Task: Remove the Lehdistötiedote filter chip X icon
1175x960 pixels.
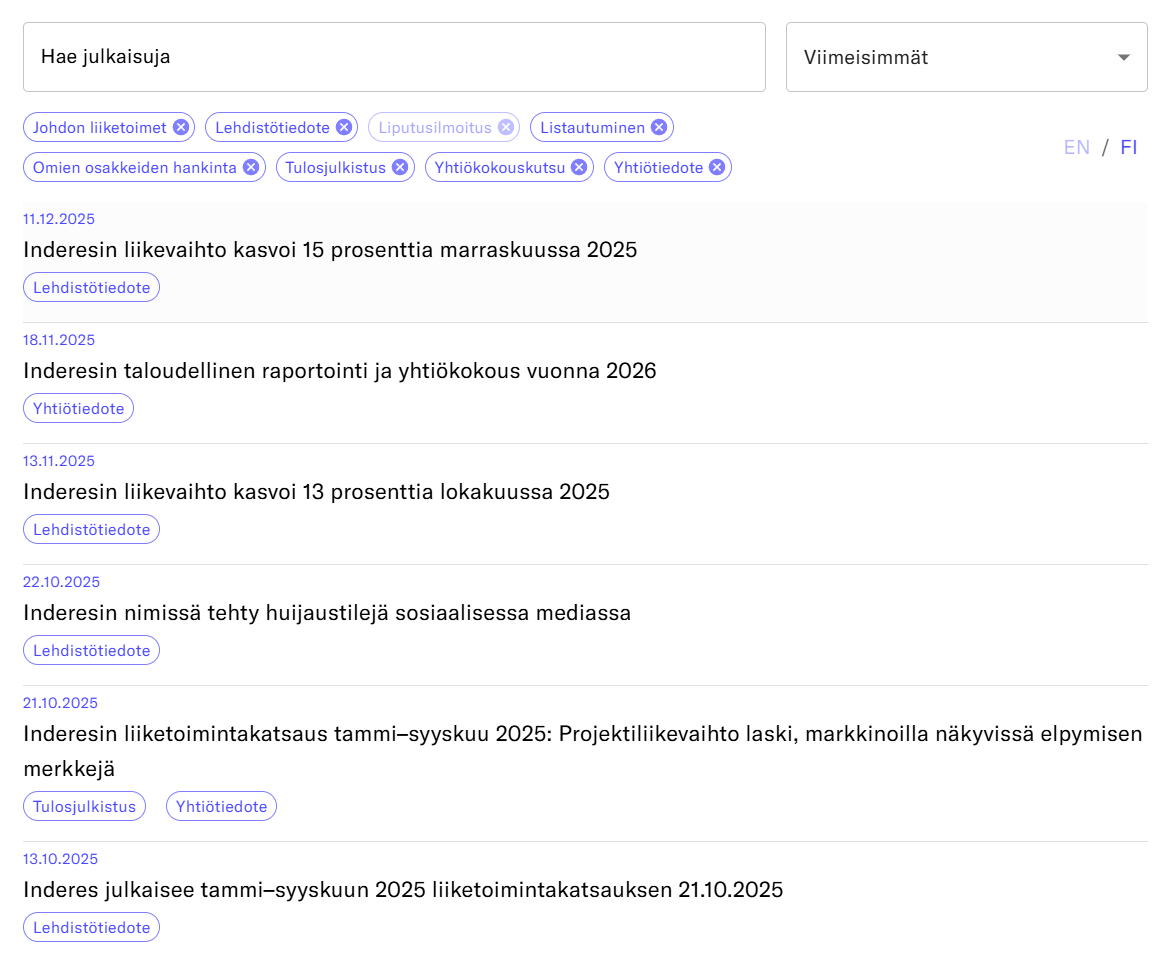Action: coord(343,127)
